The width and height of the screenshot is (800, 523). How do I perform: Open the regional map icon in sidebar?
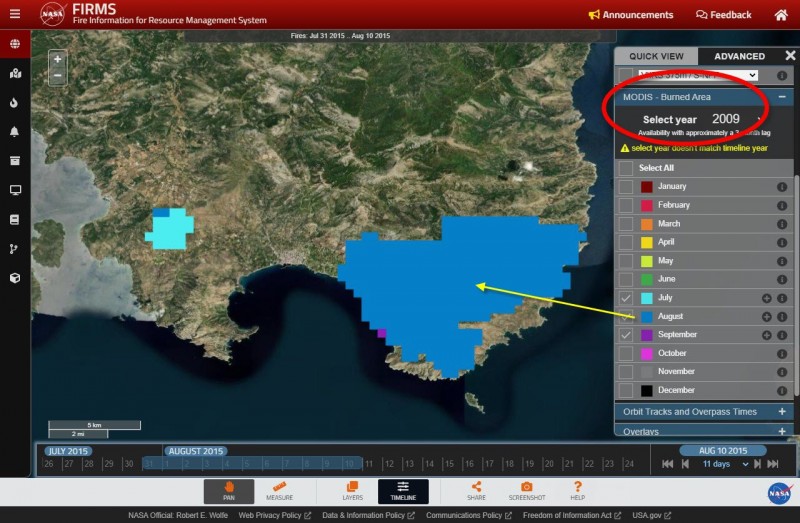(15, 73)
